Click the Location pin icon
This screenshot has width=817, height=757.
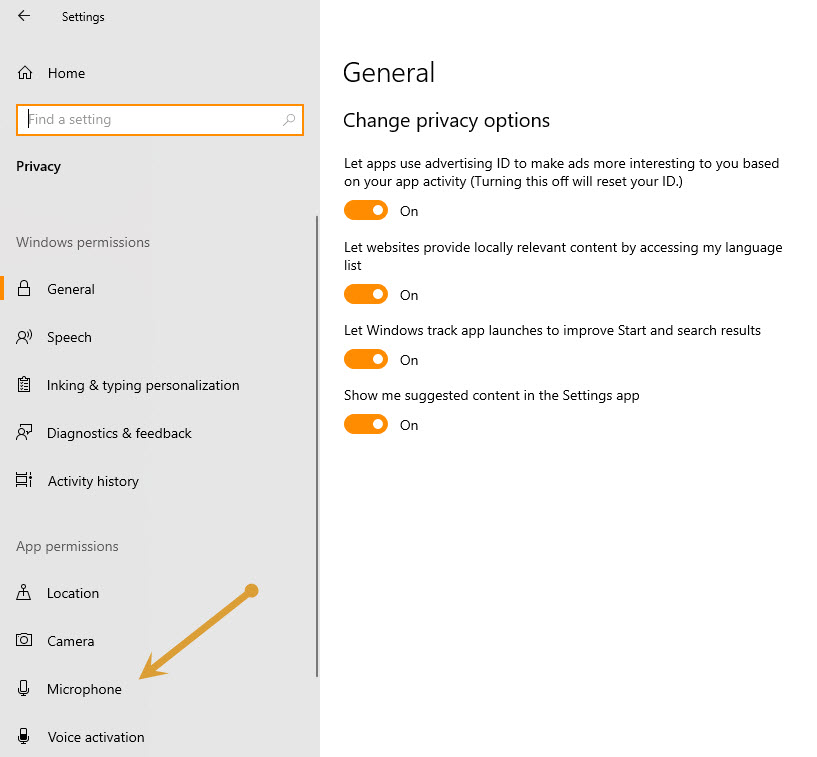point(23,592)
